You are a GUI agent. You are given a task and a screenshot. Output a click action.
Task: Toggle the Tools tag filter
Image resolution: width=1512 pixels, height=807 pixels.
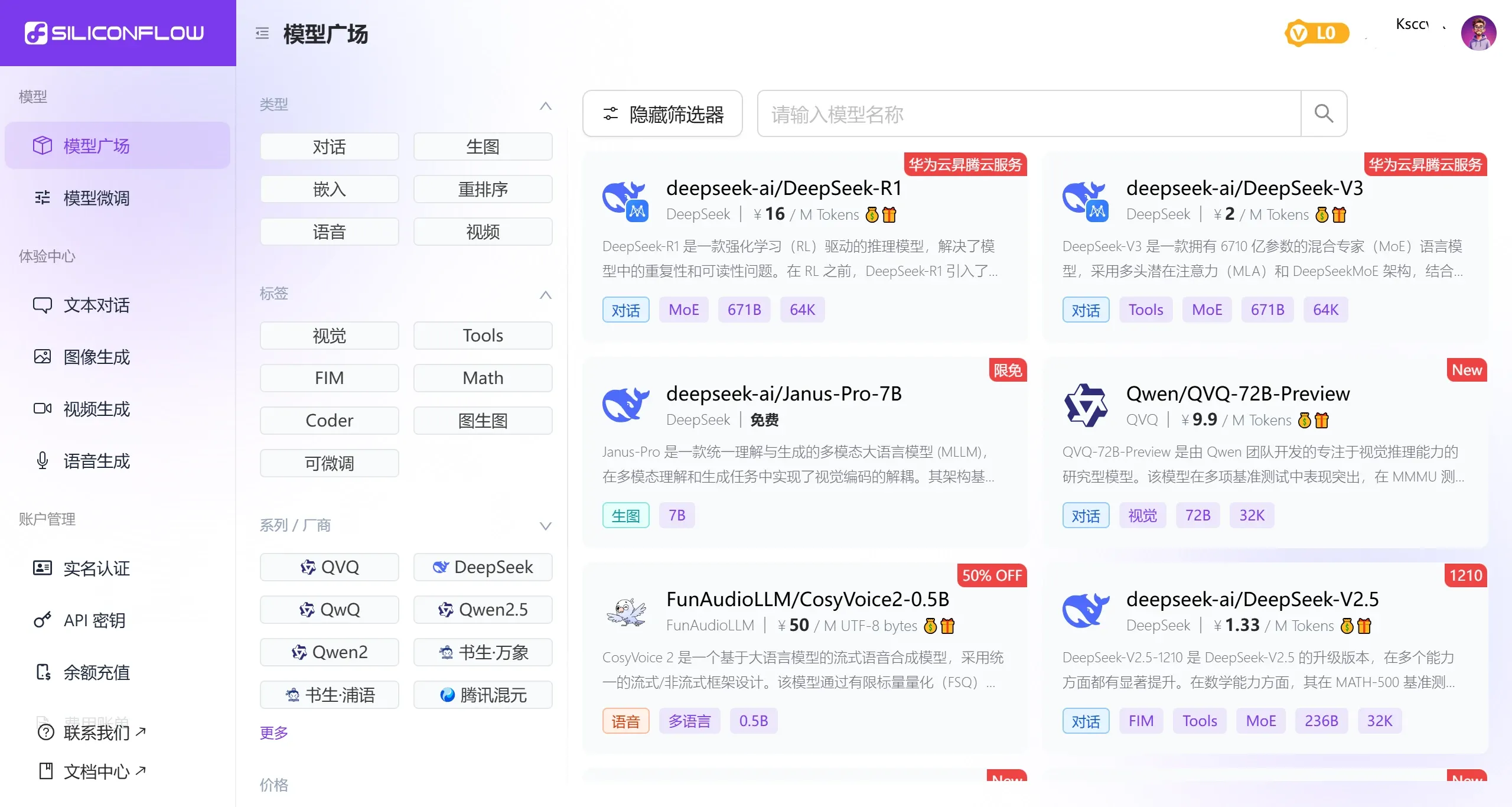pos(483,336)
